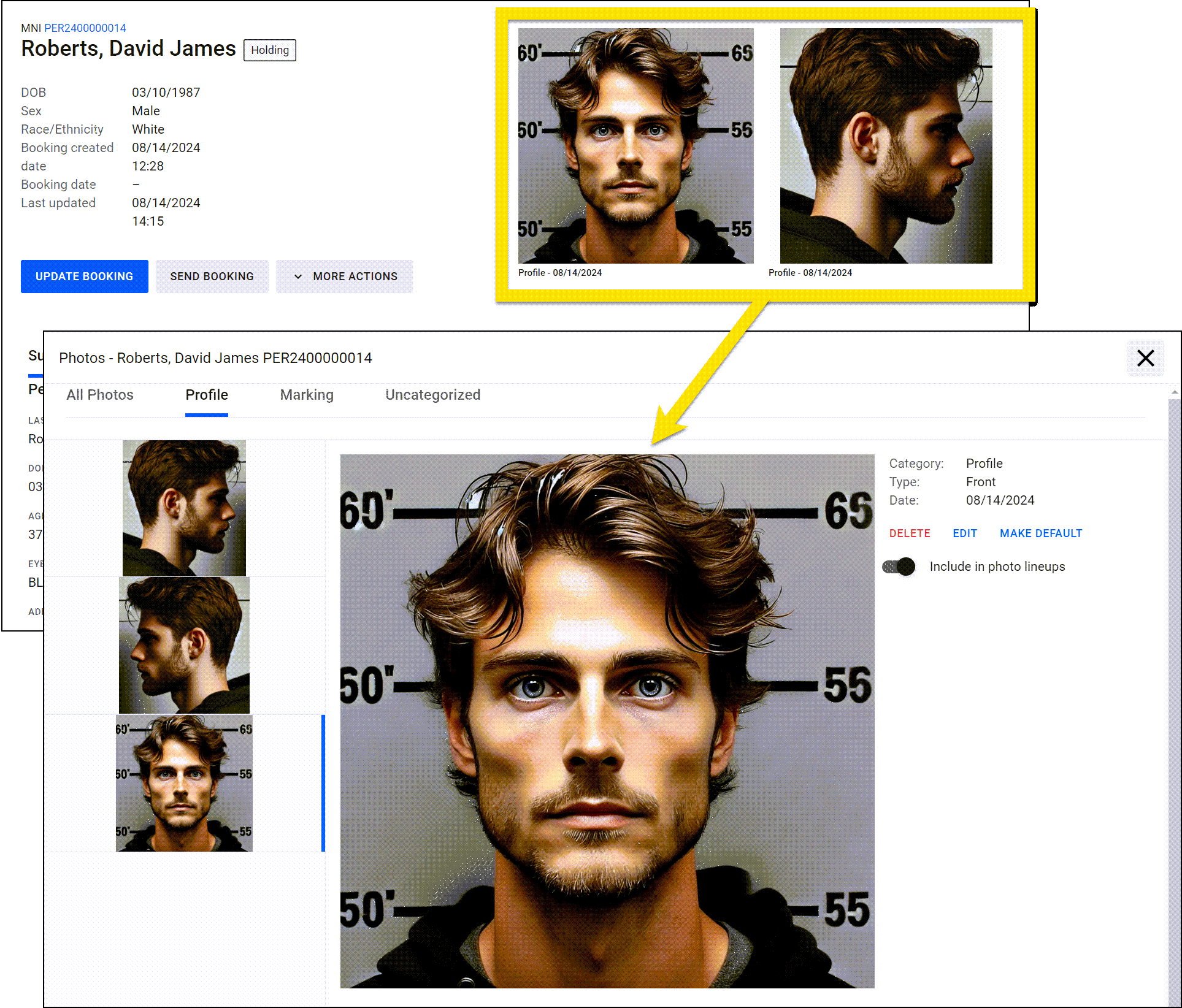Select the Profile tab
This screenshot has height=1008, width=1182.
[207, 395]
